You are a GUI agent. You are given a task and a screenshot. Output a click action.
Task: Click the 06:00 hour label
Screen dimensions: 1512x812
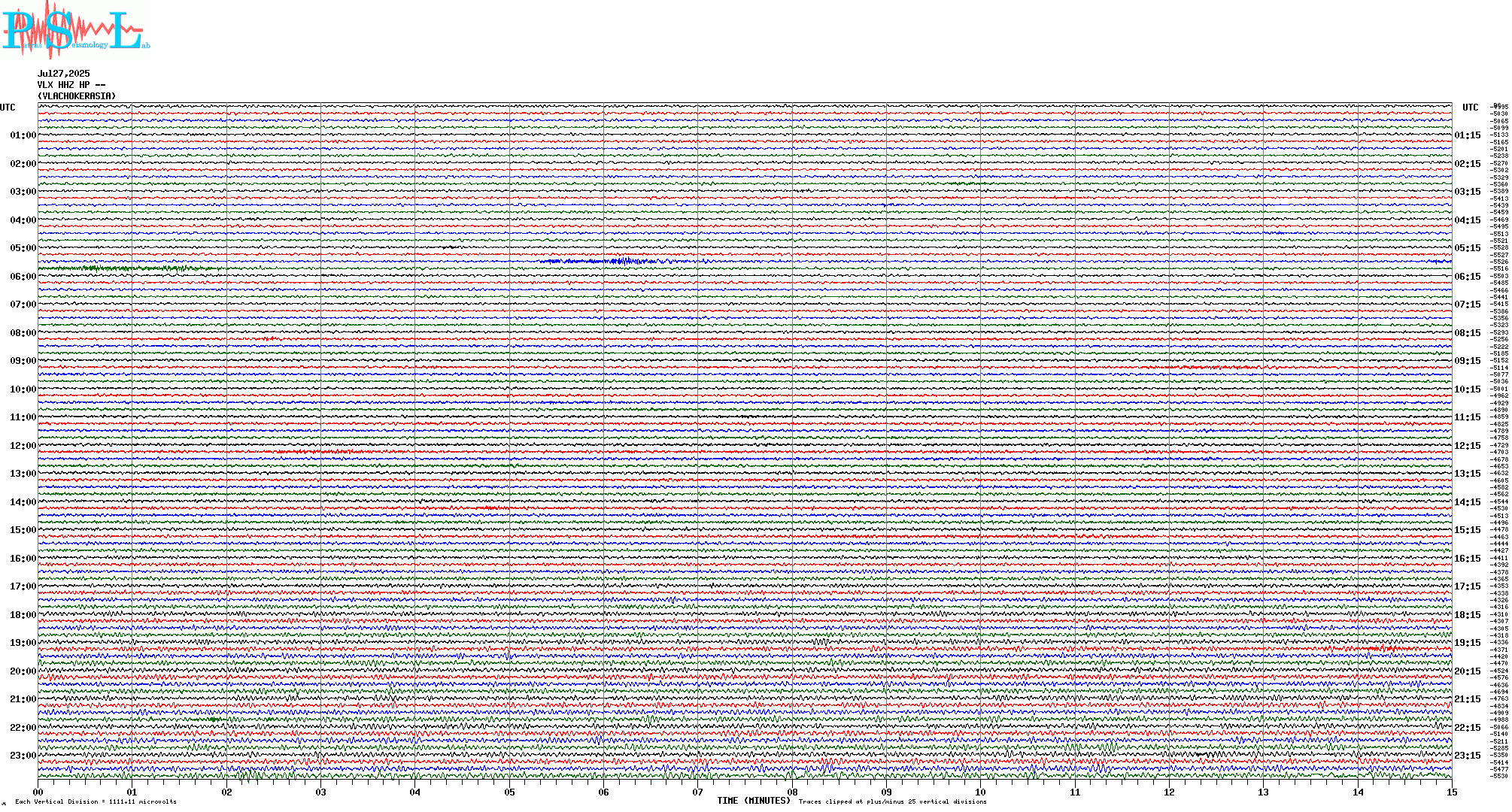pos(23,277)
